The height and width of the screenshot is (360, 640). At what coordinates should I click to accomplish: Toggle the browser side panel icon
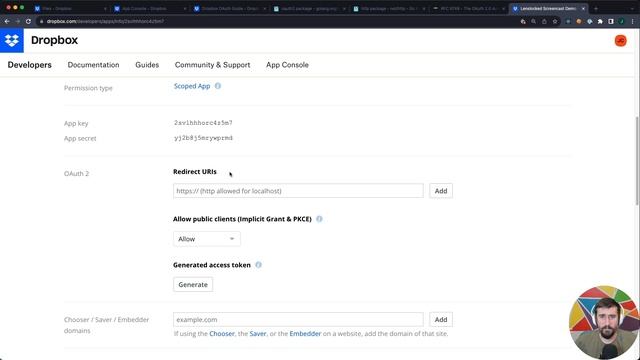(611, 21)
